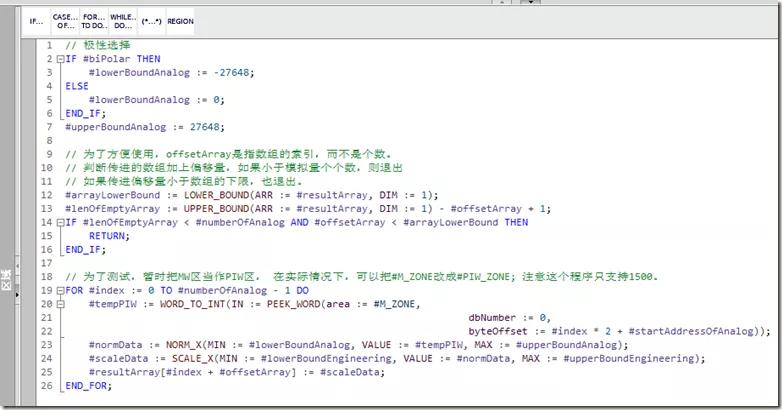Click #resultArray[#index + #offsetArray] on line 25
This screenshot has height=410, width=782.
(193, 372)
